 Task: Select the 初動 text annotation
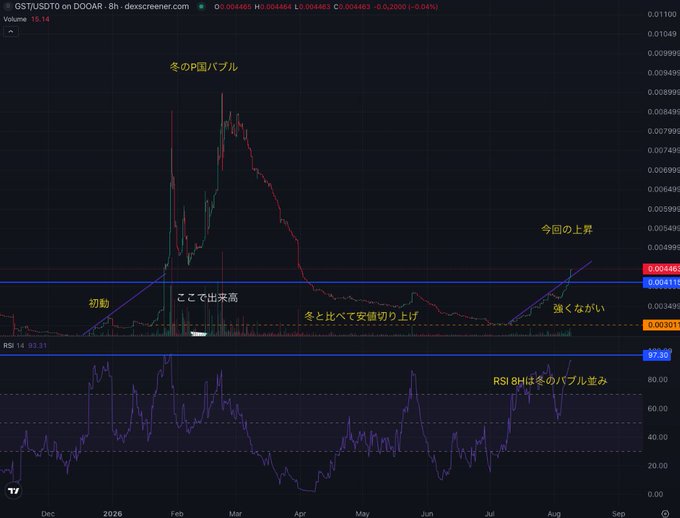pyautogui.click(x=99, y=303)
